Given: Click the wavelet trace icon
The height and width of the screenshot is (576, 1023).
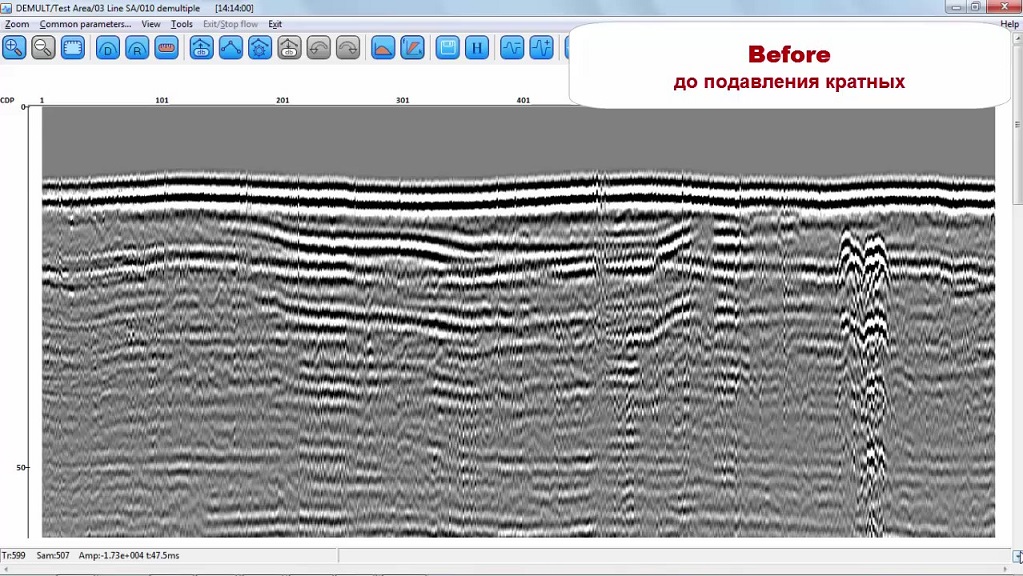Looking at the screenshot, I should pos(512,48).
